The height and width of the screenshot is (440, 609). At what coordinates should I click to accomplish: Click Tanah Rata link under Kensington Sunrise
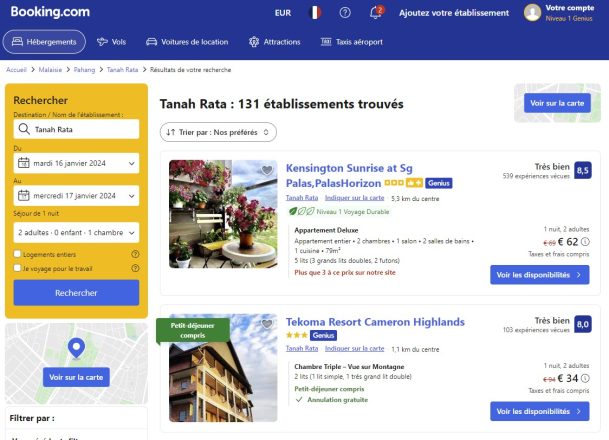pyautogui.click(x=302, y=198)
